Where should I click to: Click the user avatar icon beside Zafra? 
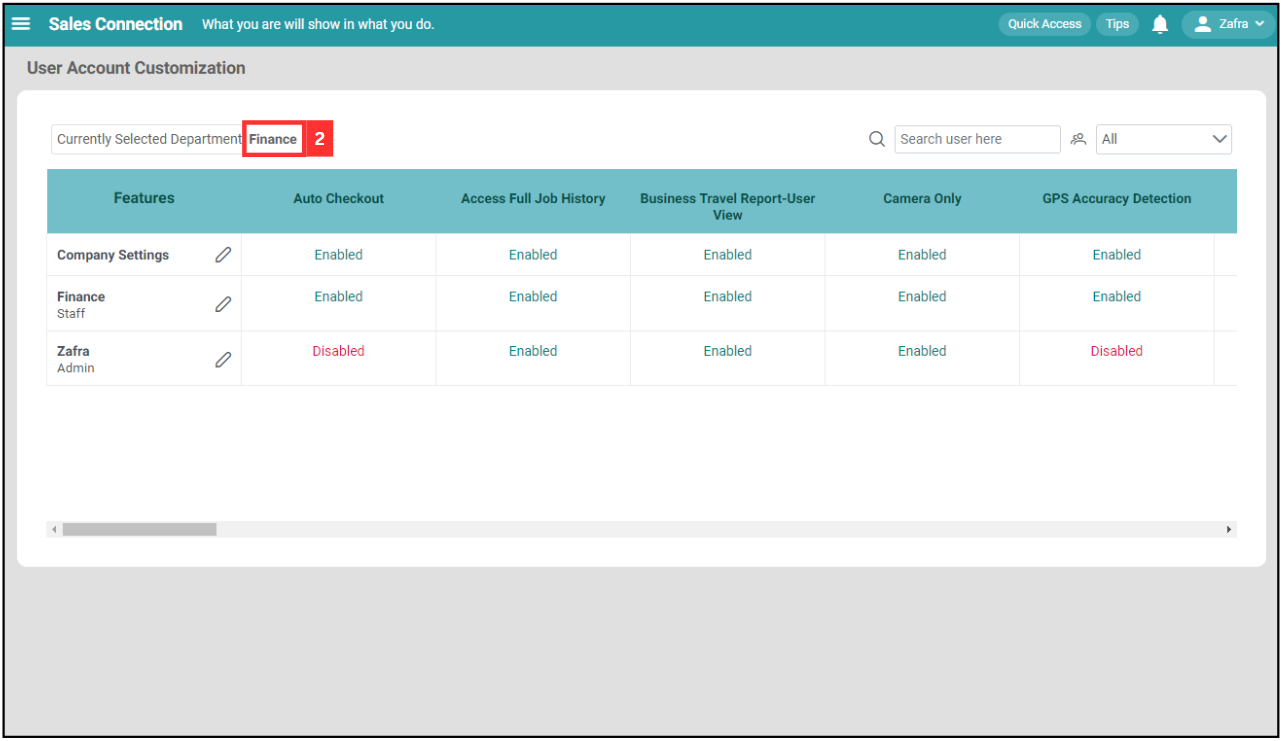tap(1203, 24)
